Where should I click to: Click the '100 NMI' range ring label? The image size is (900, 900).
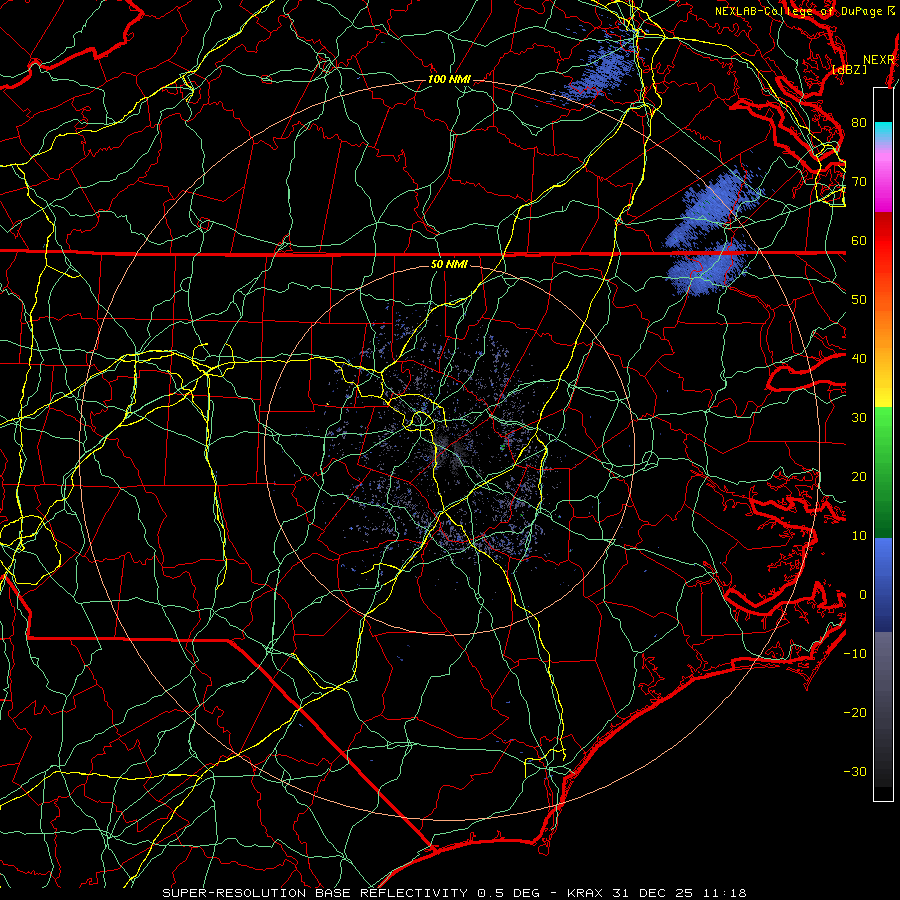(449, 79)
